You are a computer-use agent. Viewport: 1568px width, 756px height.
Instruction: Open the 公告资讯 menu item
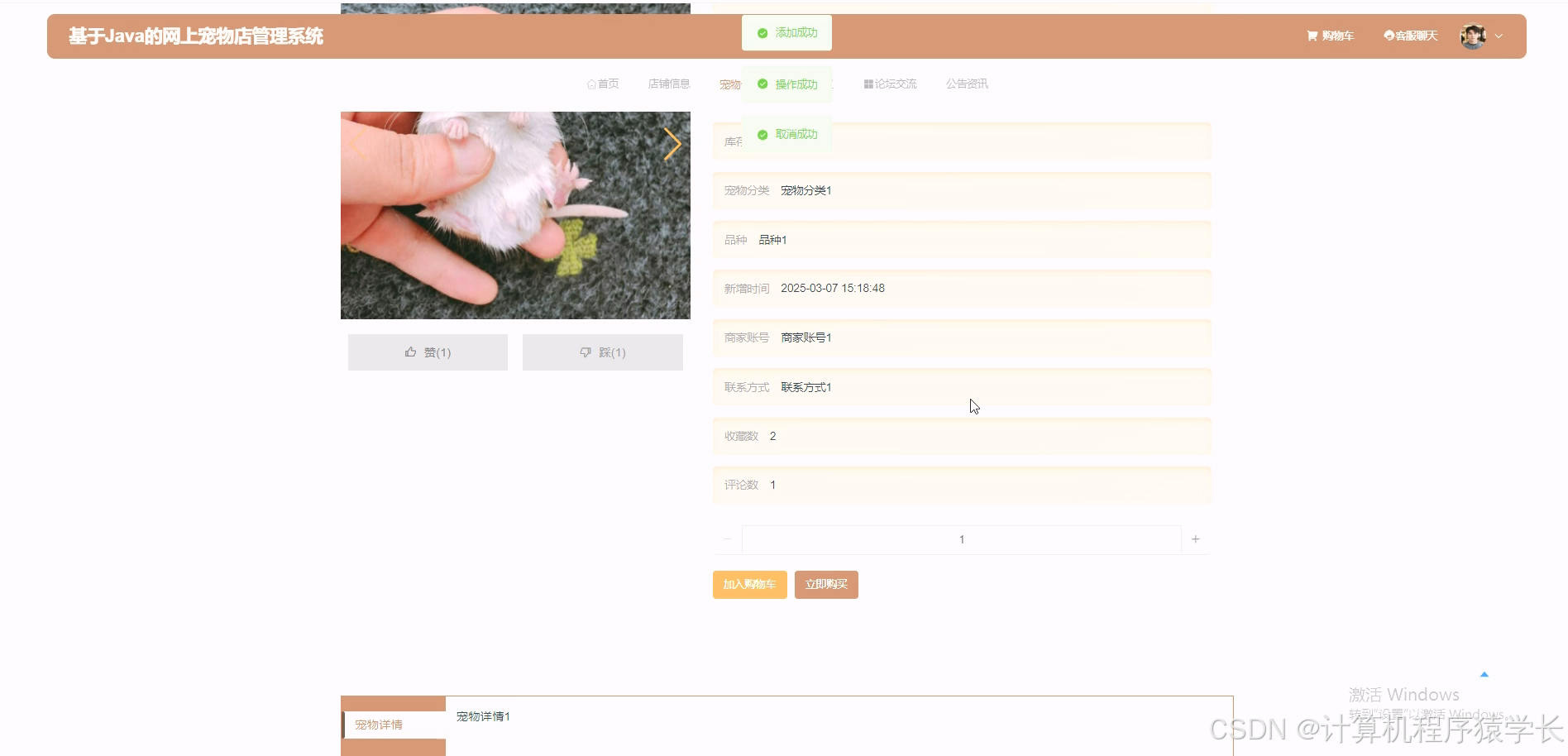click(965, 84)
